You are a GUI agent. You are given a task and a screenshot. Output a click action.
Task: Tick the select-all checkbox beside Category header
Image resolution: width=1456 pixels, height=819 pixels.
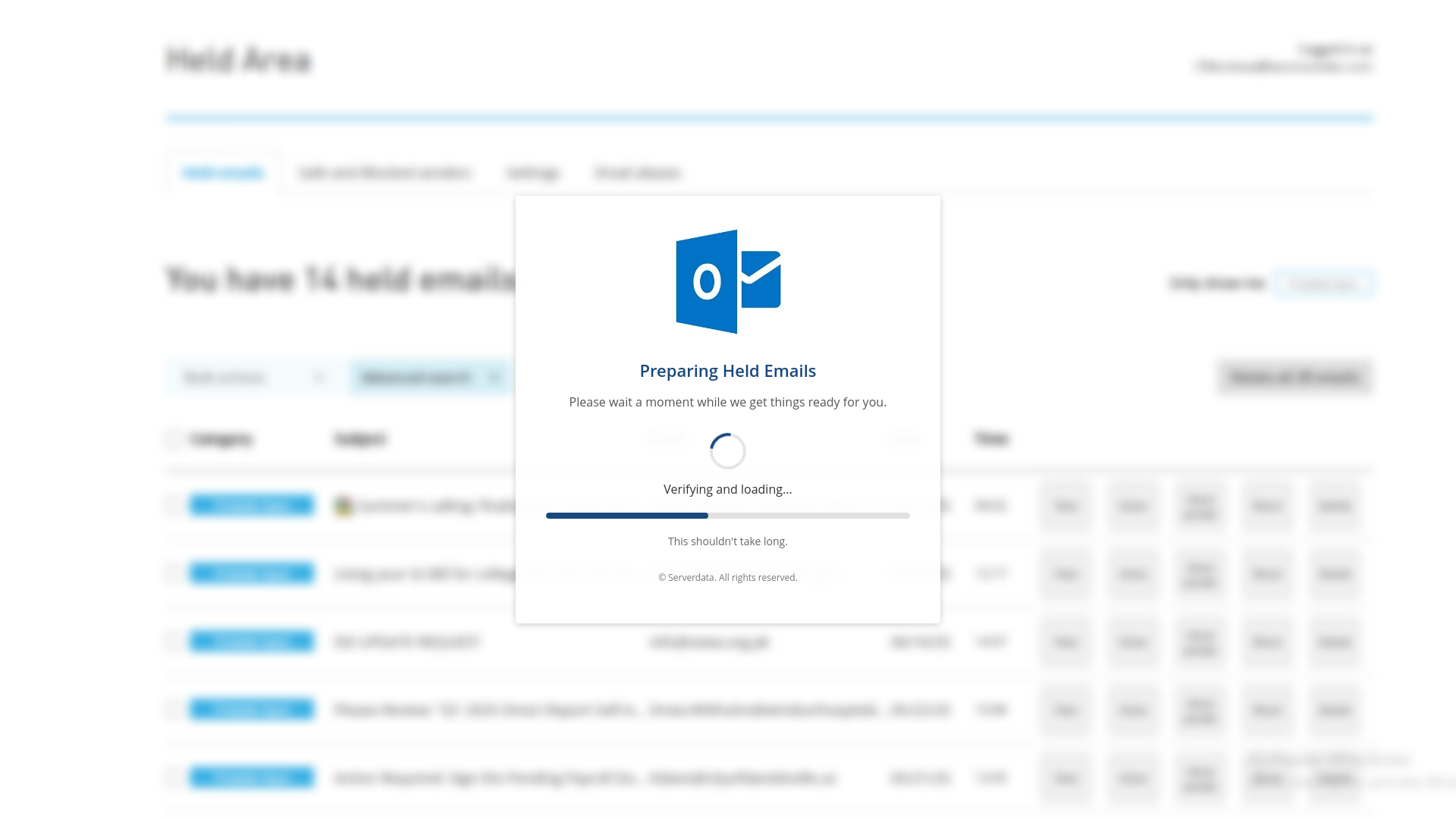(174, 439)
